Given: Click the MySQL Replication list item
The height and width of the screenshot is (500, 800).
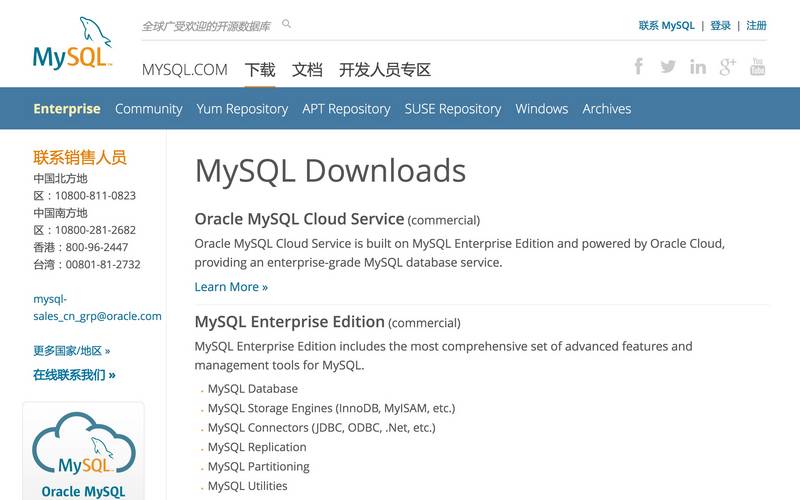Looking at the screenshot, I should 257,447.
